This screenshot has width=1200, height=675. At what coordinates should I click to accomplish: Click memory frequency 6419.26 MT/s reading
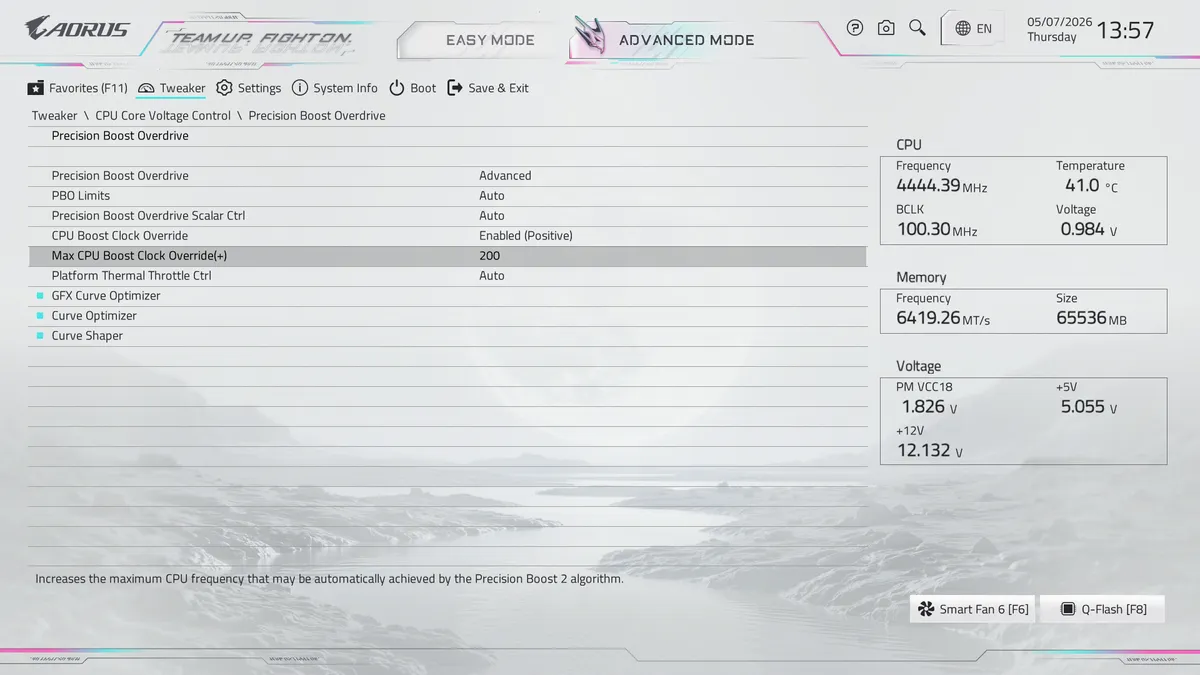point(943,319)
